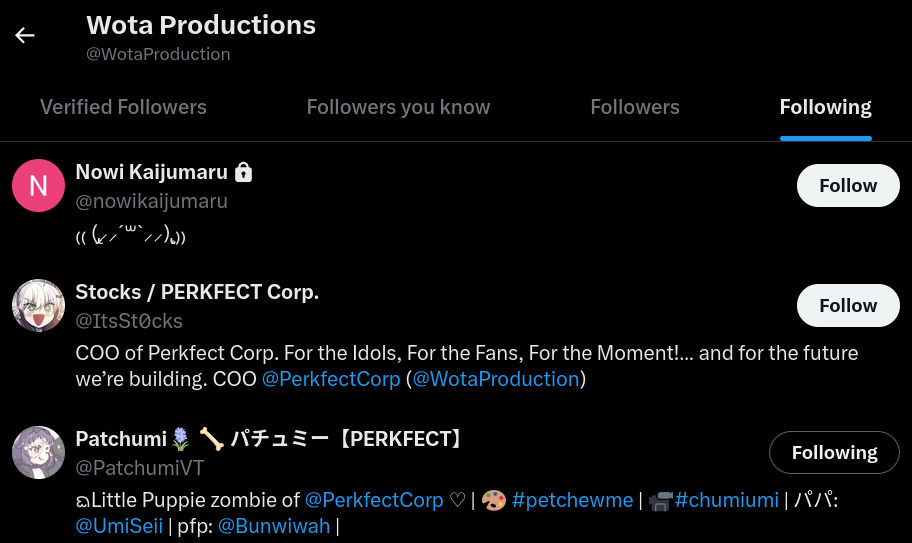Viewport: 912px width, 543px height.
Task: Open the Stocks / PERKFECT Corp. name link
Action: point(197,292)
